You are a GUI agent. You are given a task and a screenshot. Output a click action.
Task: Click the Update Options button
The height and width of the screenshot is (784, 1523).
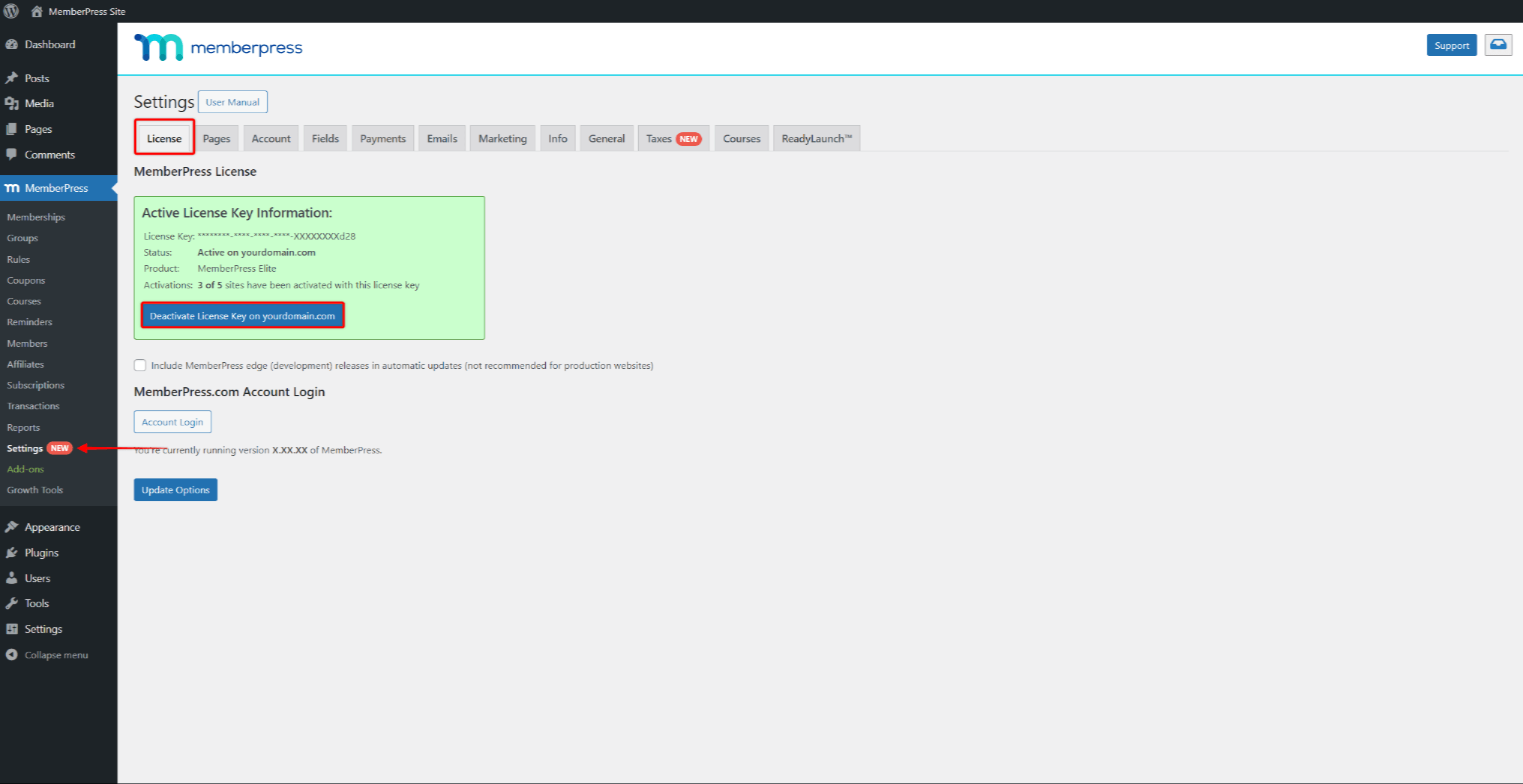click(175, 490)
